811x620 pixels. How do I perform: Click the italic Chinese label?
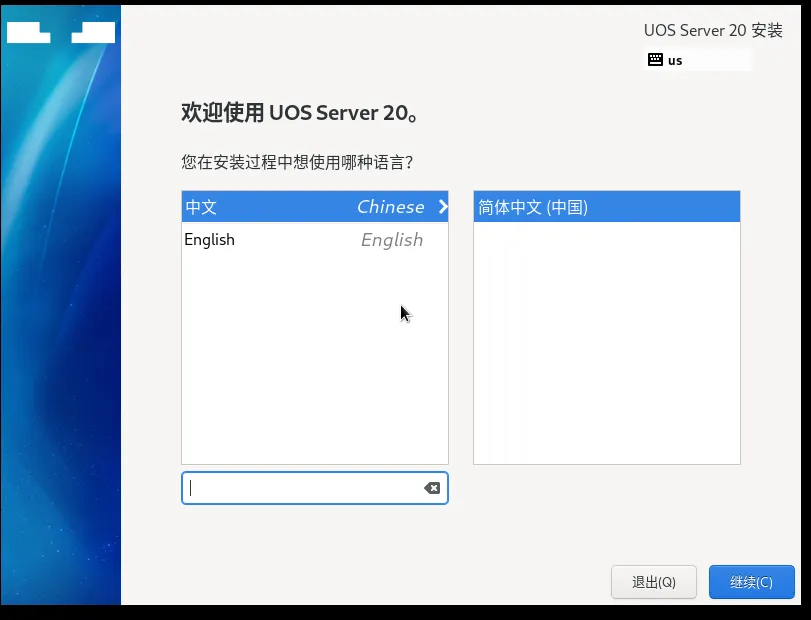[x=391, y=207]
